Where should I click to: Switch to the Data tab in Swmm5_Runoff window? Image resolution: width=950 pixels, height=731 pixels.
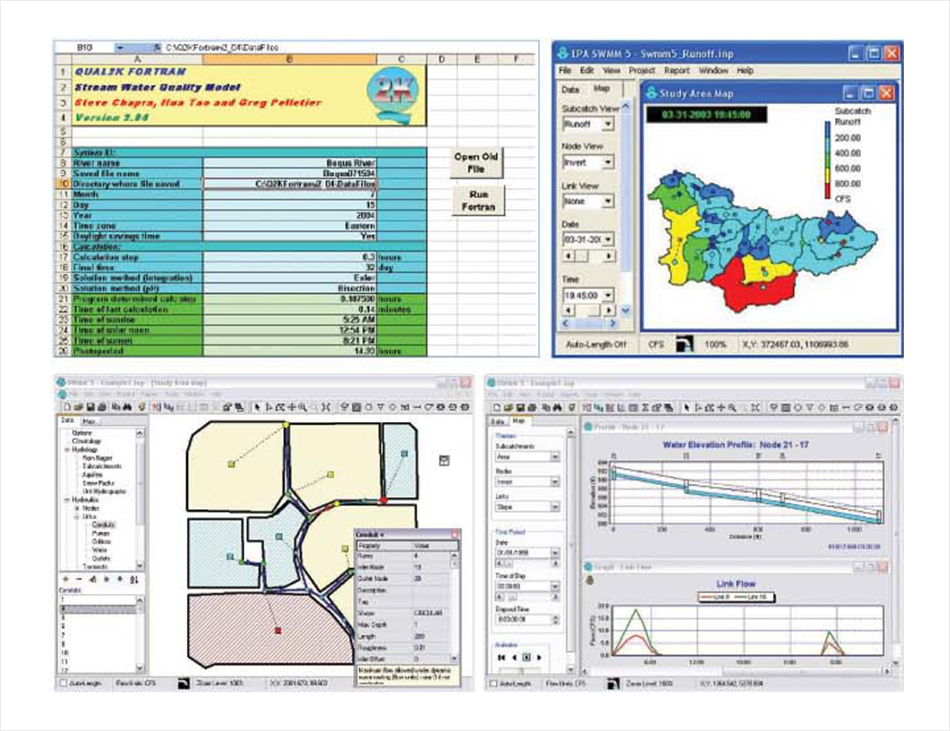click(x=570, y=90)
